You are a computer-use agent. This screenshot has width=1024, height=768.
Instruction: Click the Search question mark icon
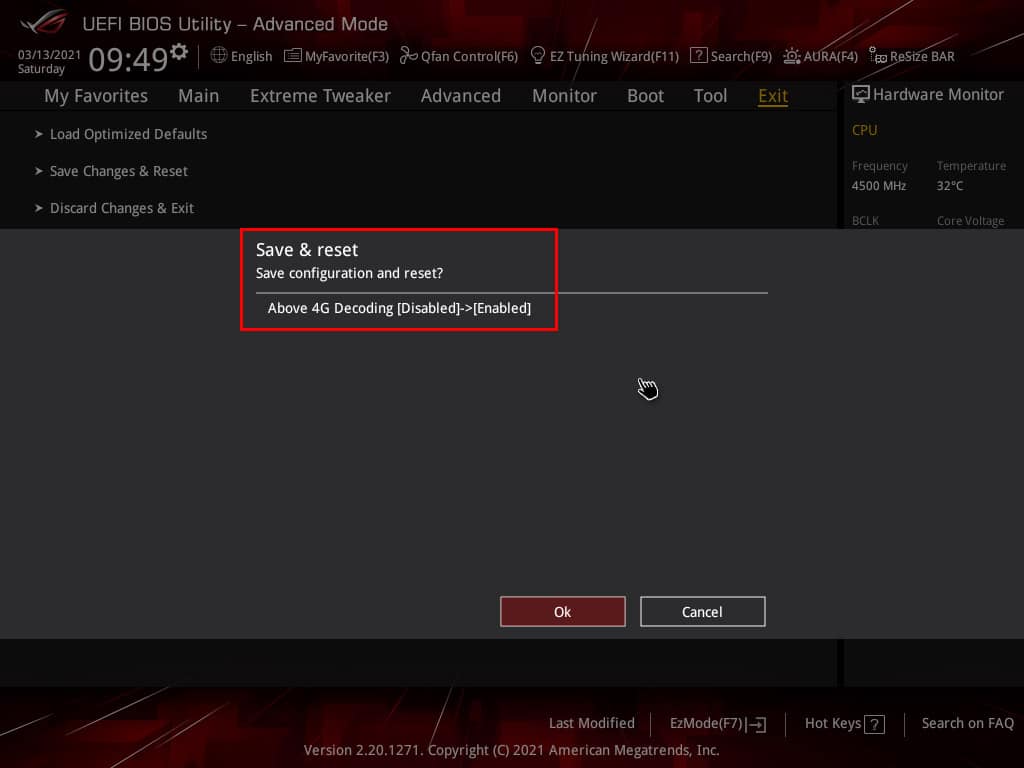698,56
